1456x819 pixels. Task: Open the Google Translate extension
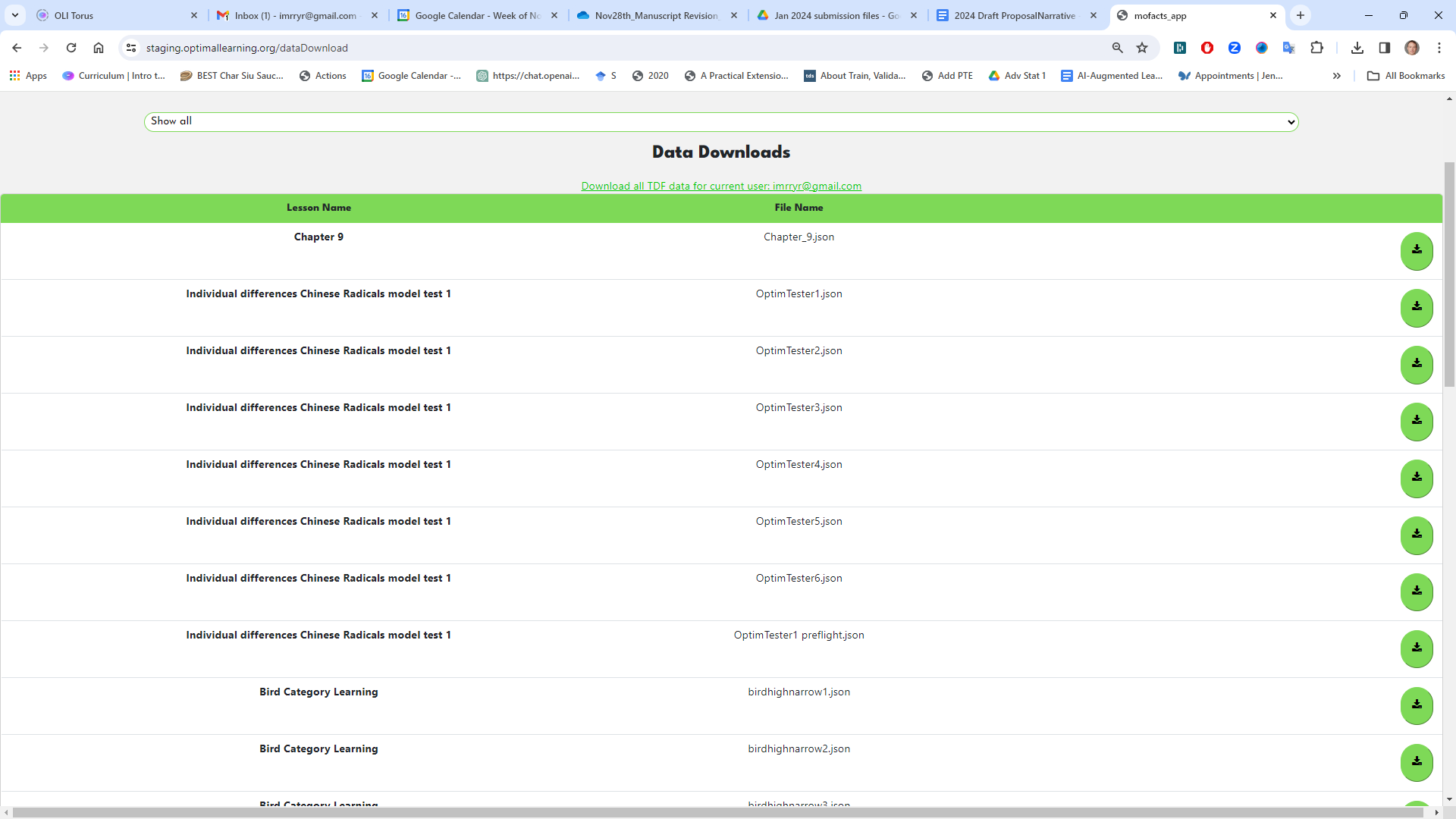[1289, 48]
